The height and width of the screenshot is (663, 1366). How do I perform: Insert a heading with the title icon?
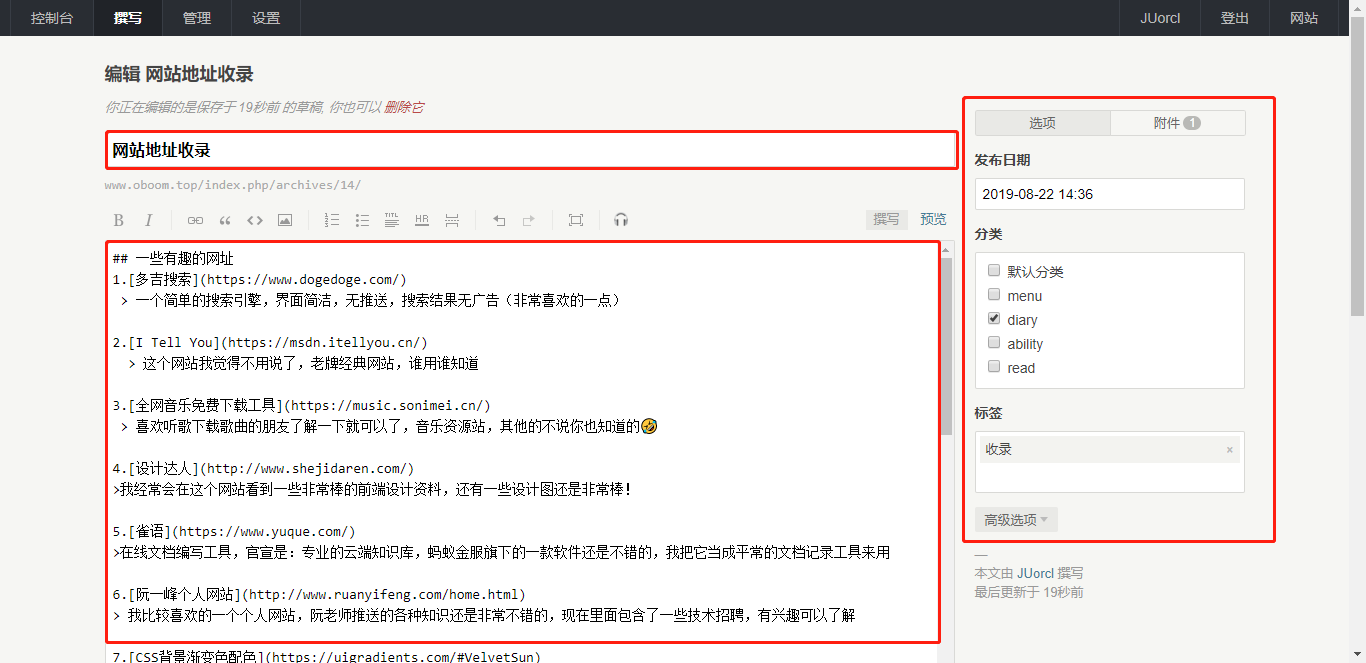[392, 220]
